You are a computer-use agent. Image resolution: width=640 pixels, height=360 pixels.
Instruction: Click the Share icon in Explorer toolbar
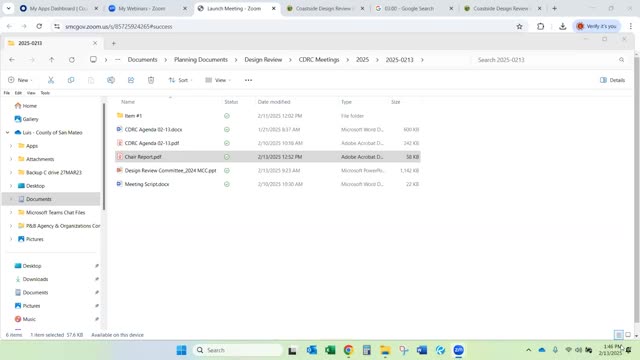[x=131, y=80]
